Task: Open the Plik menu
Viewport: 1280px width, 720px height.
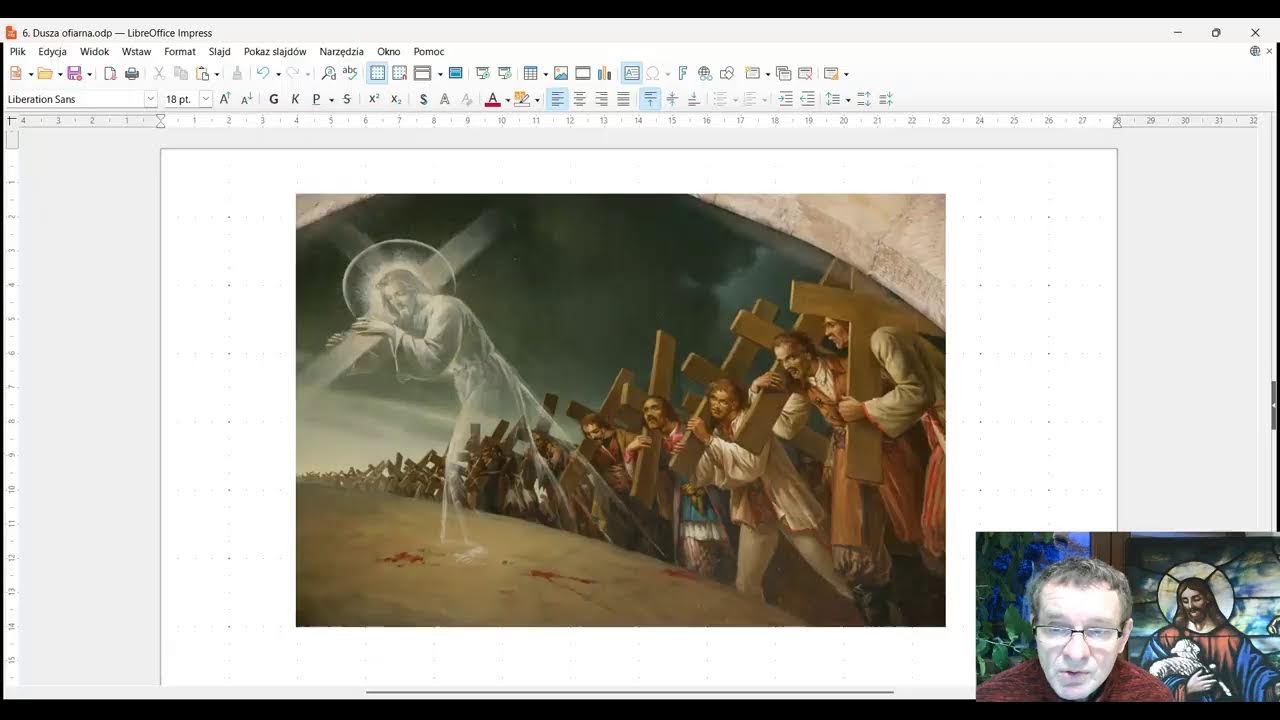Action: coord(18,51)
